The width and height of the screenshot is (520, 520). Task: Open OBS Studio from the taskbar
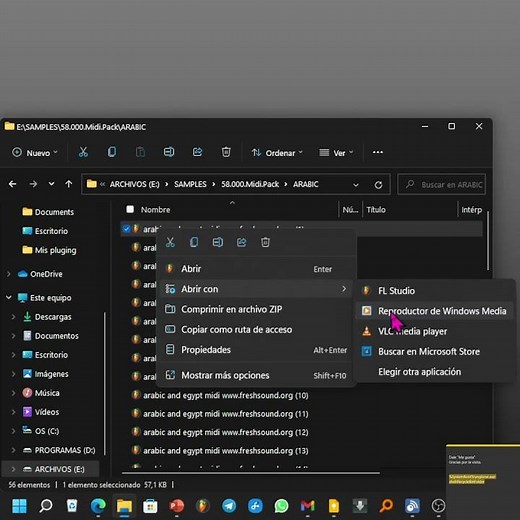[438, 506]
